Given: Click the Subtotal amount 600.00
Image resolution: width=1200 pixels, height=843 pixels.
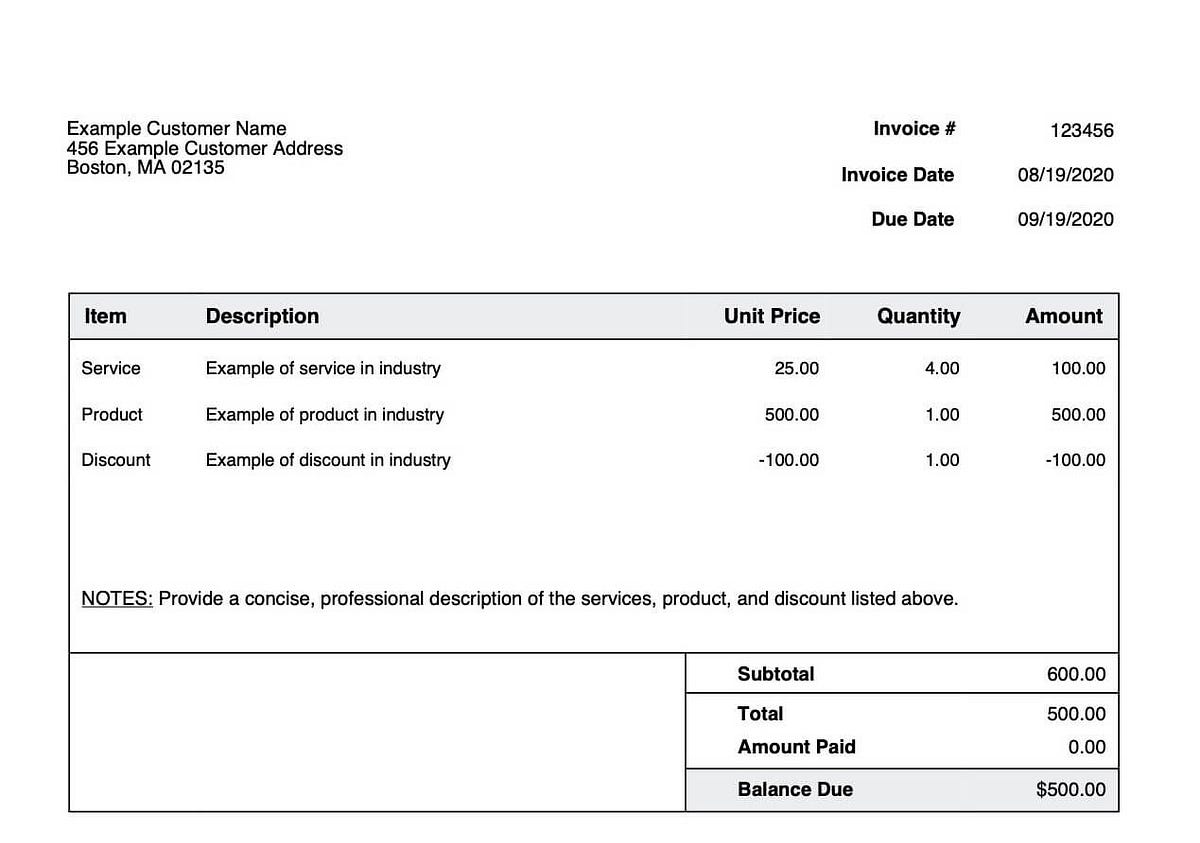Looking at the screenshot, I should point(1076,674).
